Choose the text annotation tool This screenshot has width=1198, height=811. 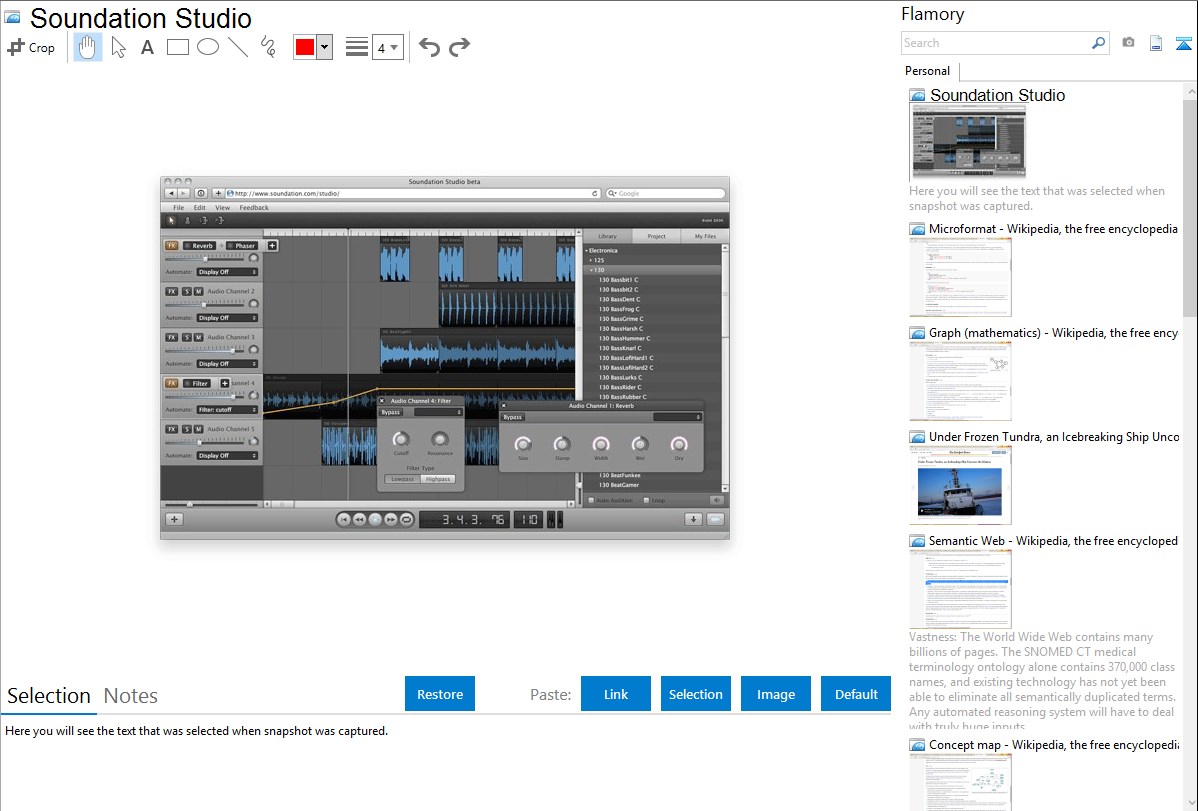pyautogui.click(x=147, y=47)
